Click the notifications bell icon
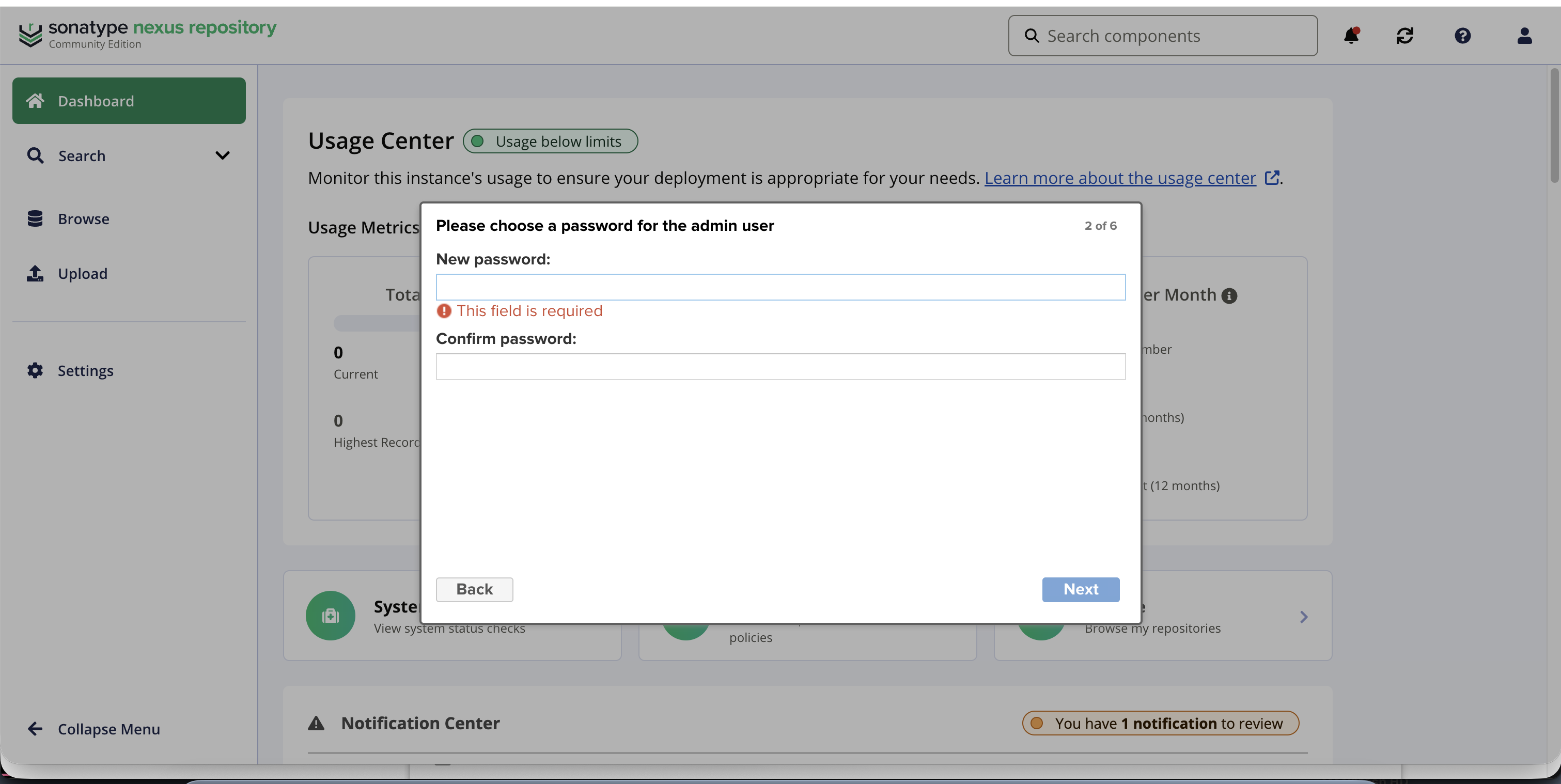The image size is (1561, 784). [x=1351, y=36]
